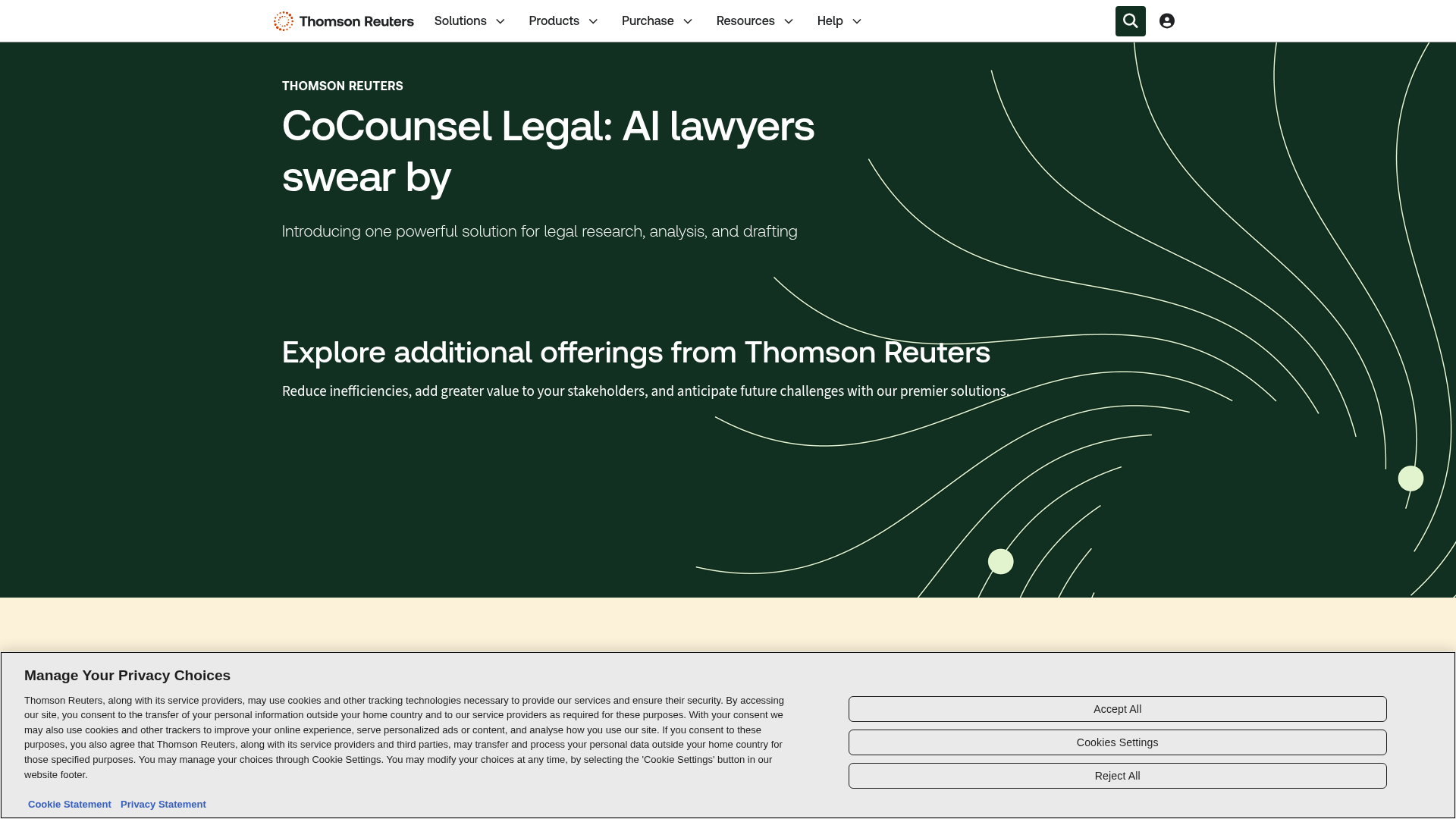The width and height of the screenshot is (1456, 819).
Task: Open the search icon button
Action: click(x=1130, y=21)
